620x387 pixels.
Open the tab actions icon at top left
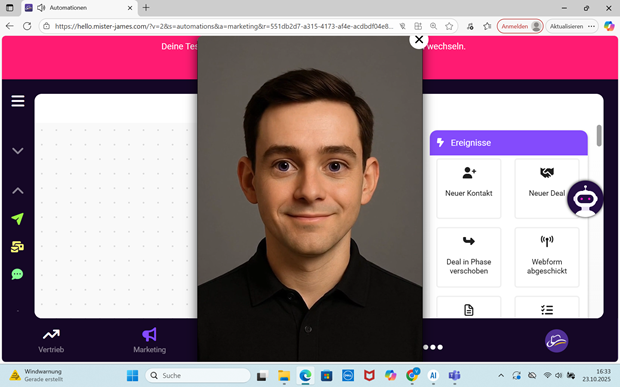(9, 8)
